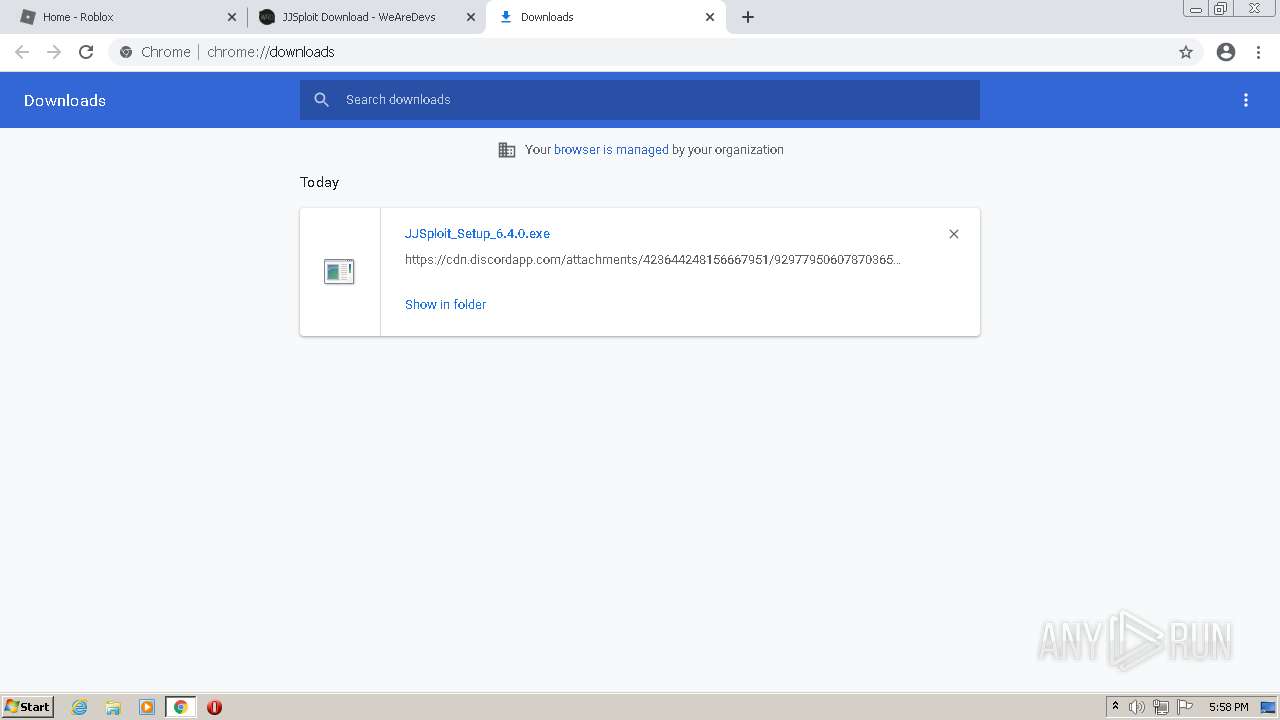Select the Downloads tab

pos(605,17)
